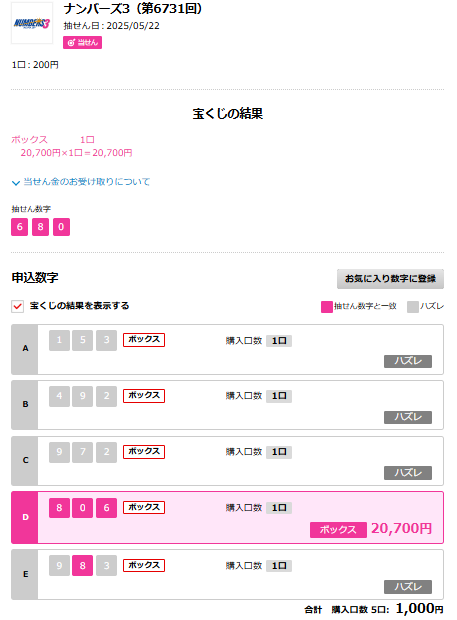Click the drawn number 8 tile
Image resolution: width=457 pixels, height=620 pixels.
click(x=40, y=227)
